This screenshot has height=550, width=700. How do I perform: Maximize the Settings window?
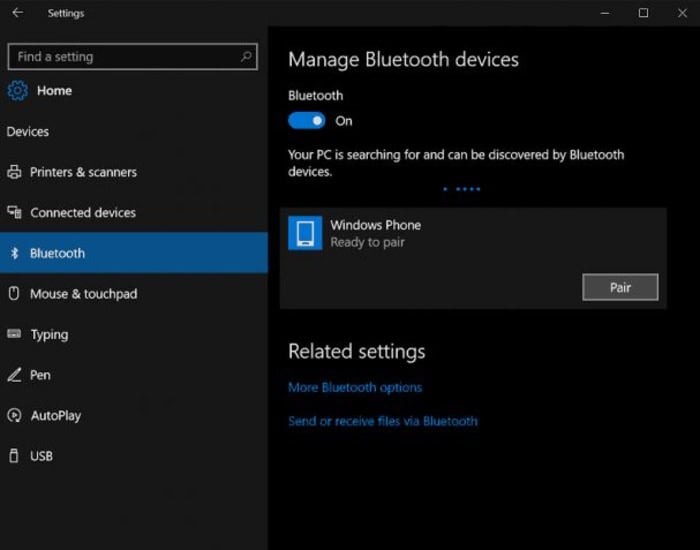[x=643, y=13]
